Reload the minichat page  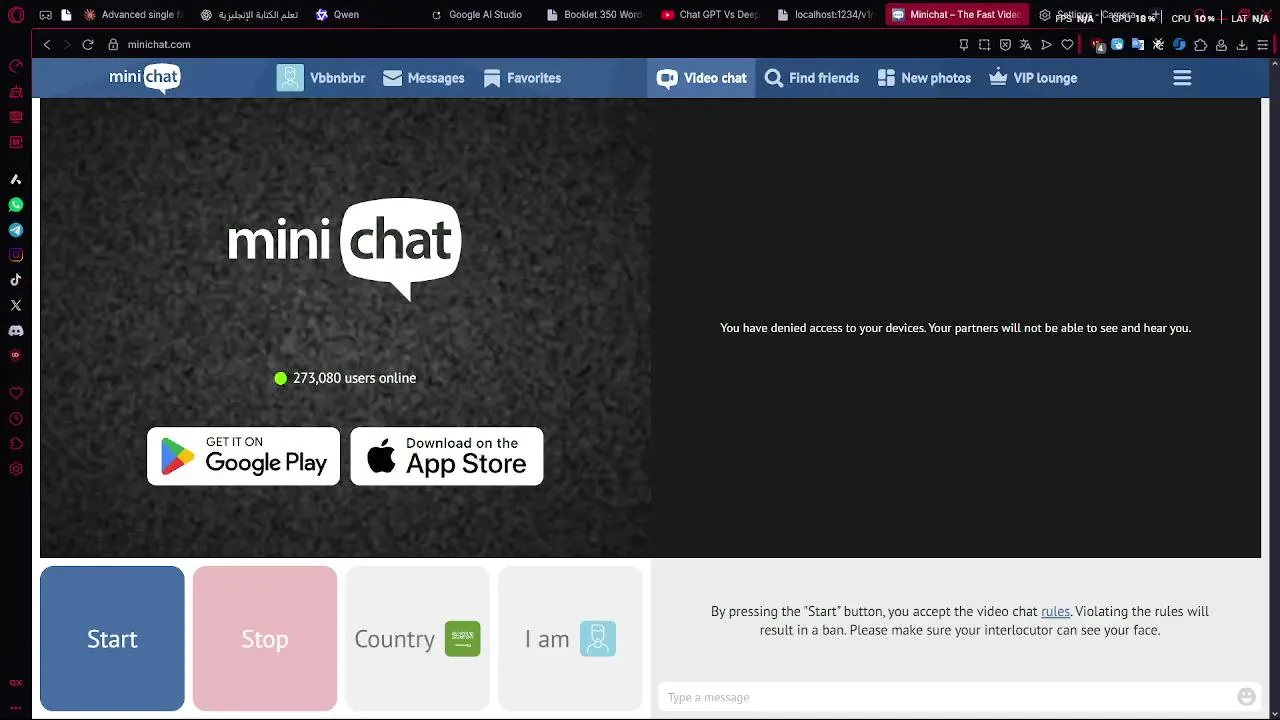(88, 44)
